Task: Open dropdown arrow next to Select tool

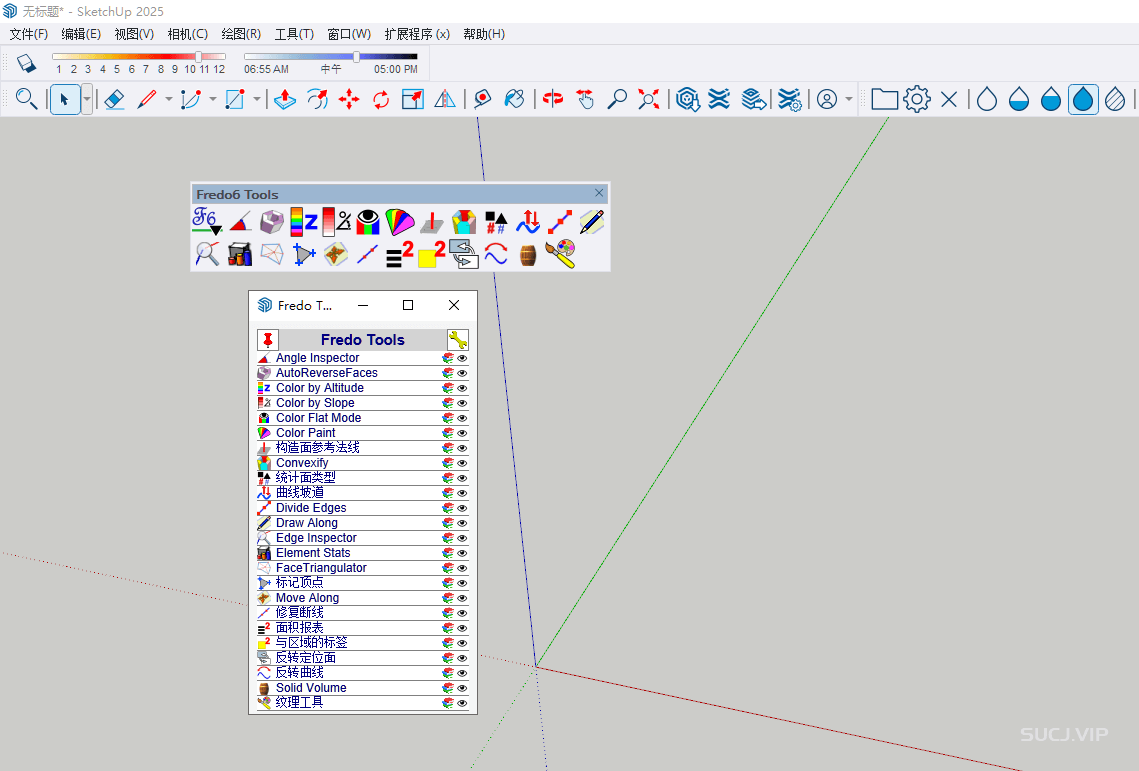Action: click(x=86, y=99)
